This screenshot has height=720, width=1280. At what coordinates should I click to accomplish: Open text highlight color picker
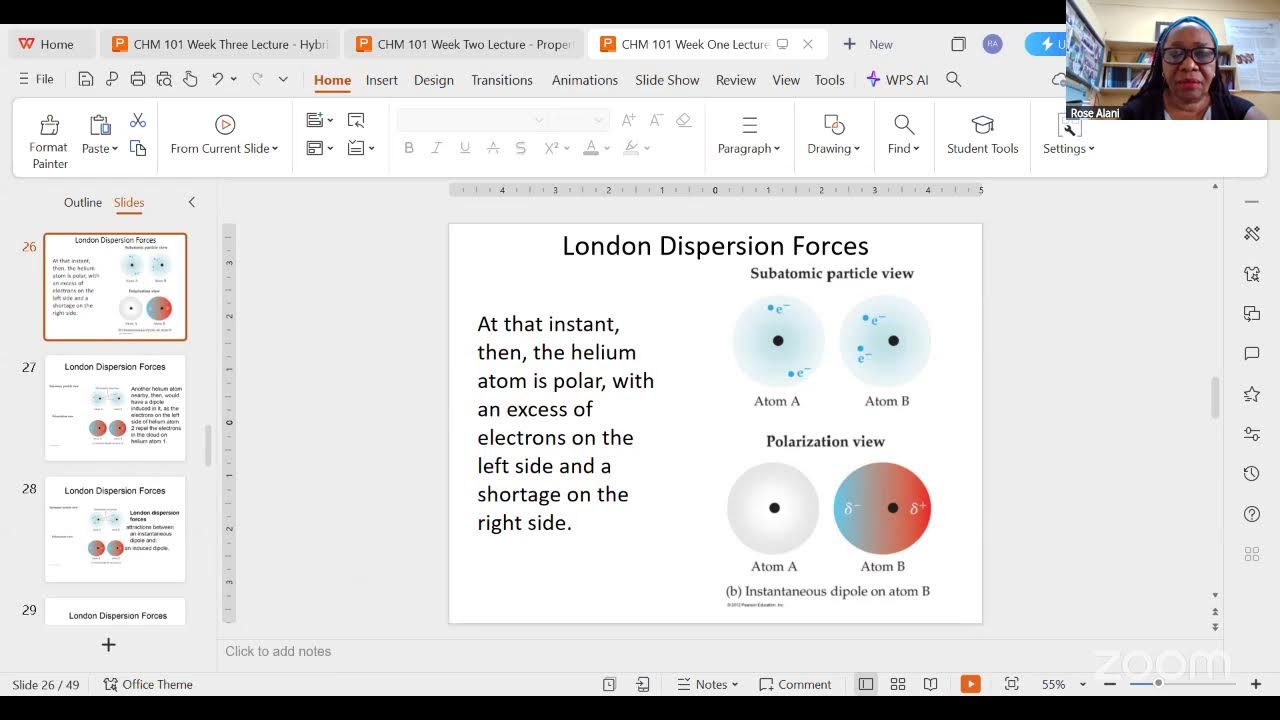point(636,148)
